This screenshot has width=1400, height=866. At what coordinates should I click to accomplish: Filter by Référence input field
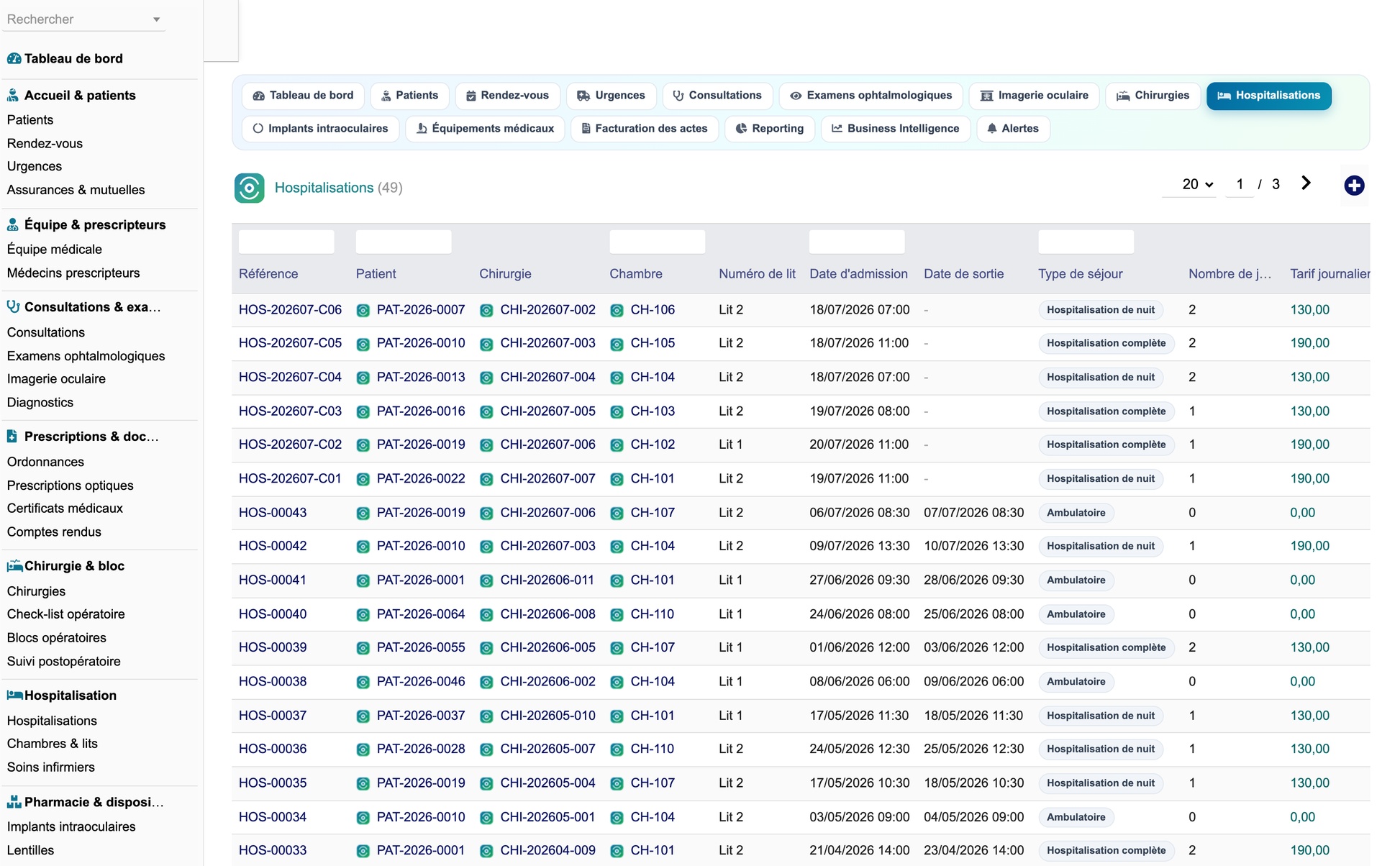point(286,242)
